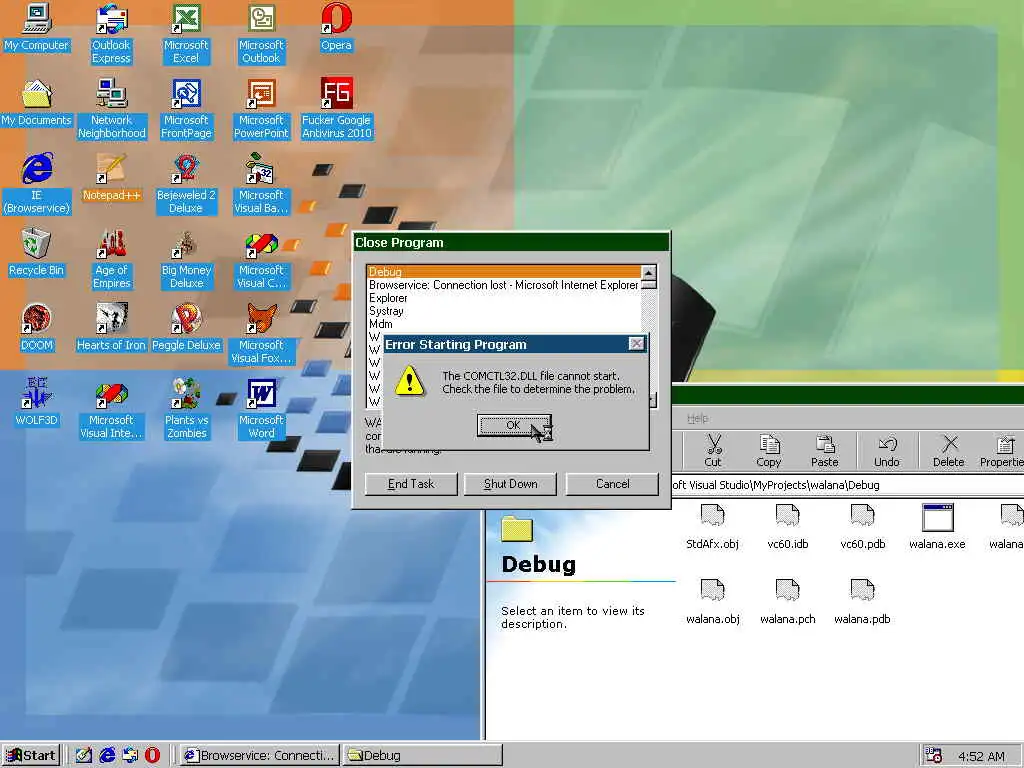Launch Opera browser desktop icon
1024x768 pixels.
pyautogui.click(x=336, y=28)
